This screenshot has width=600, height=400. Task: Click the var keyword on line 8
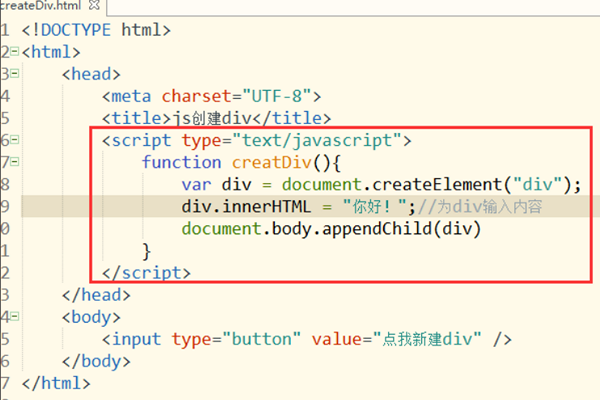click(x=196, y=184)
